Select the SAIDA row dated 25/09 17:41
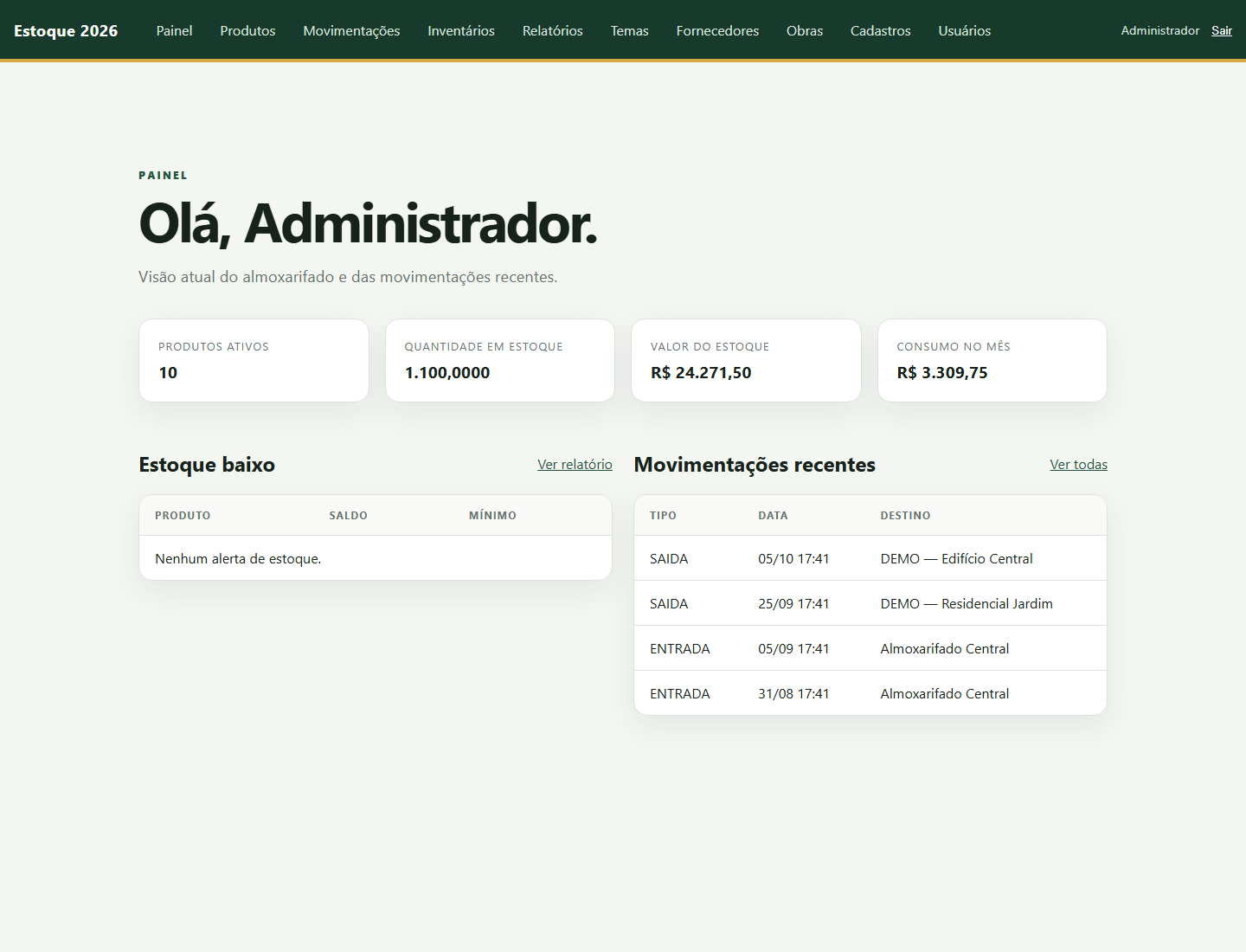 (x=870, y=603)
